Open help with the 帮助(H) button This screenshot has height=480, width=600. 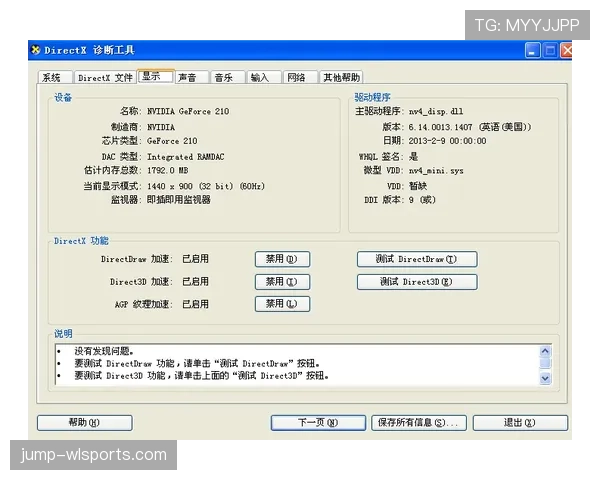click(x=85, y=423)
